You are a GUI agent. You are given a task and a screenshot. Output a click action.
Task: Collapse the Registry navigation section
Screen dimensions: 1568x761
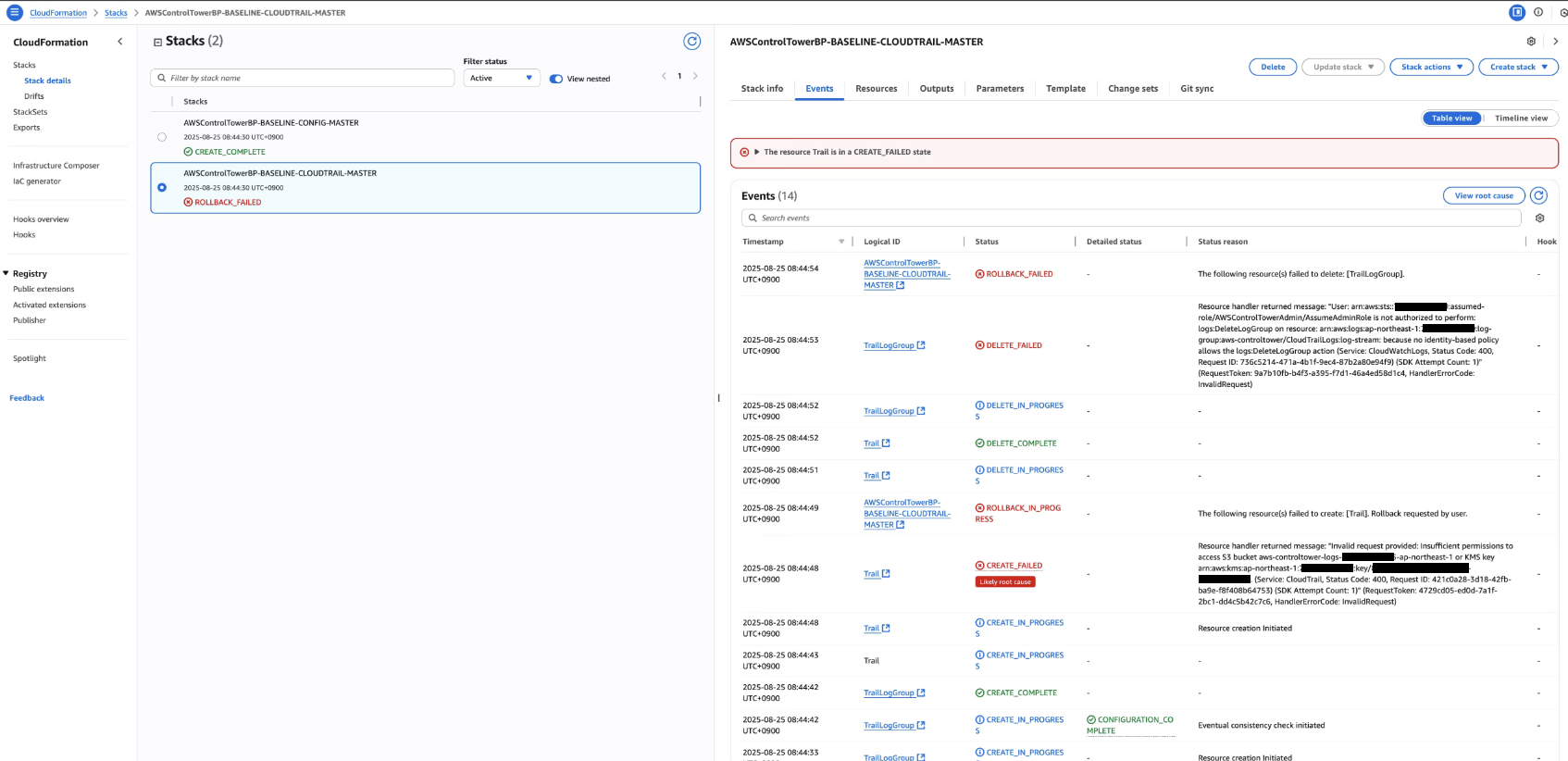6,273
